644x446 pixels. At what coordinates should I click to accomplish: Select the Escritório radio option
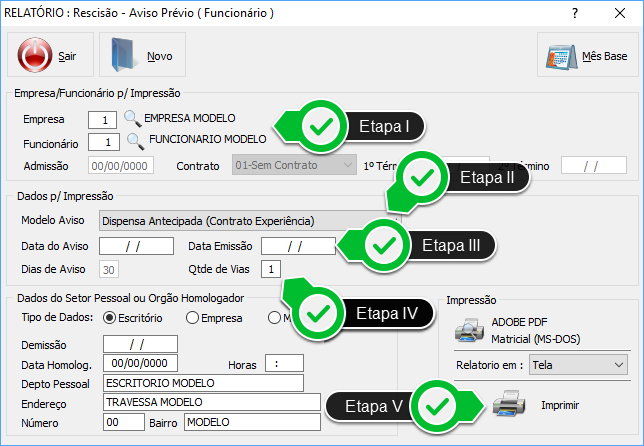click(x=111, y=318)
